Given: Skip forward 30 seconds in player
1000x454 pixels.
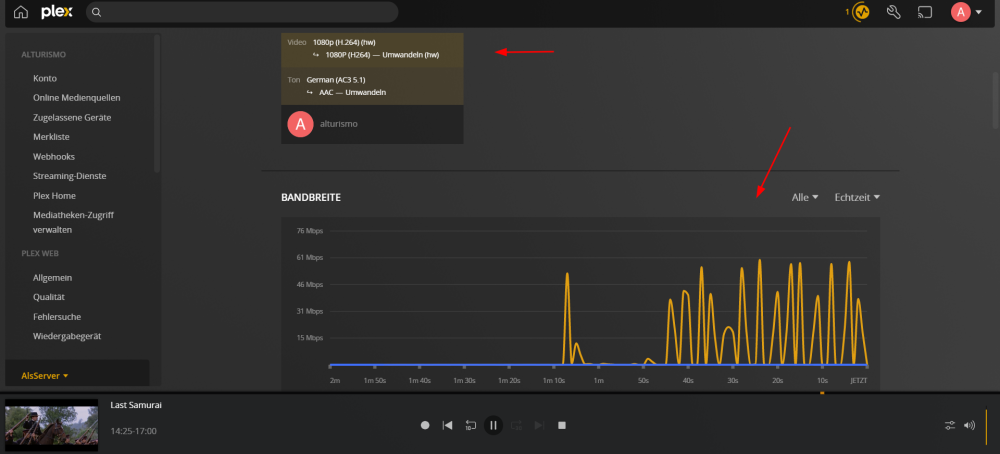Looking at the screenshot, I should pos(517,425).
